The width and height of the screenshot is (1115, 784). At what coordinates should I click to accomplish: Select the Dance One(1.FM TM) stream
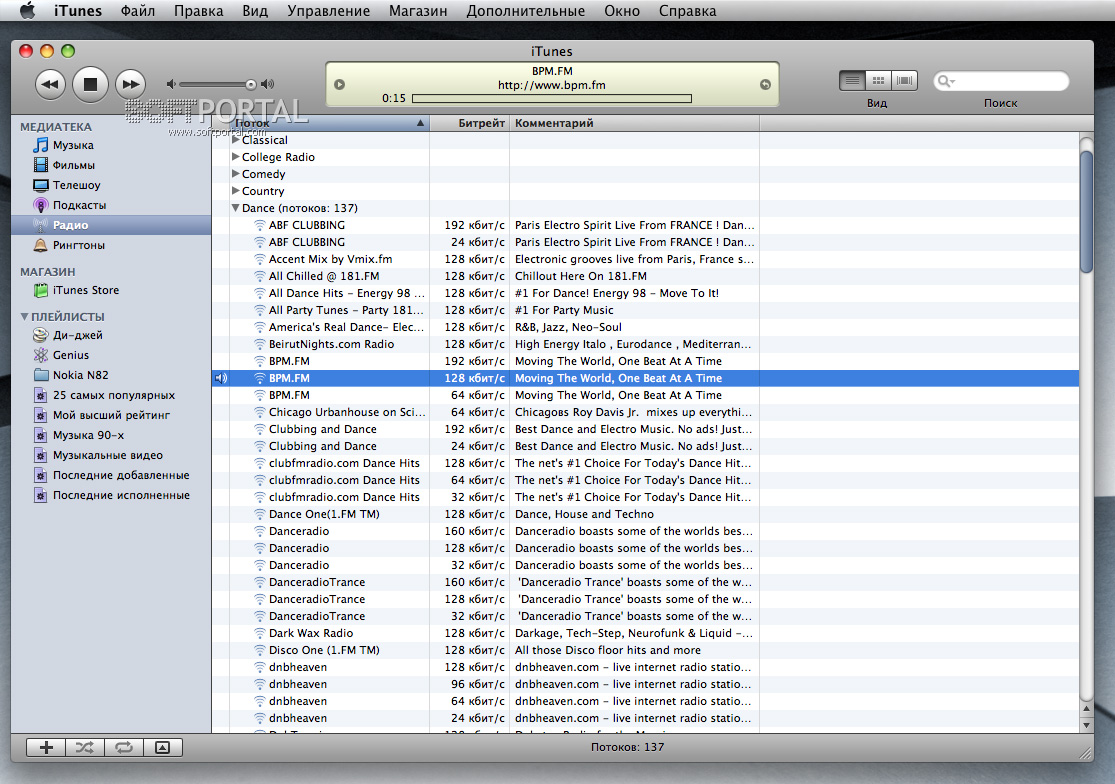[x=645, y=514]
